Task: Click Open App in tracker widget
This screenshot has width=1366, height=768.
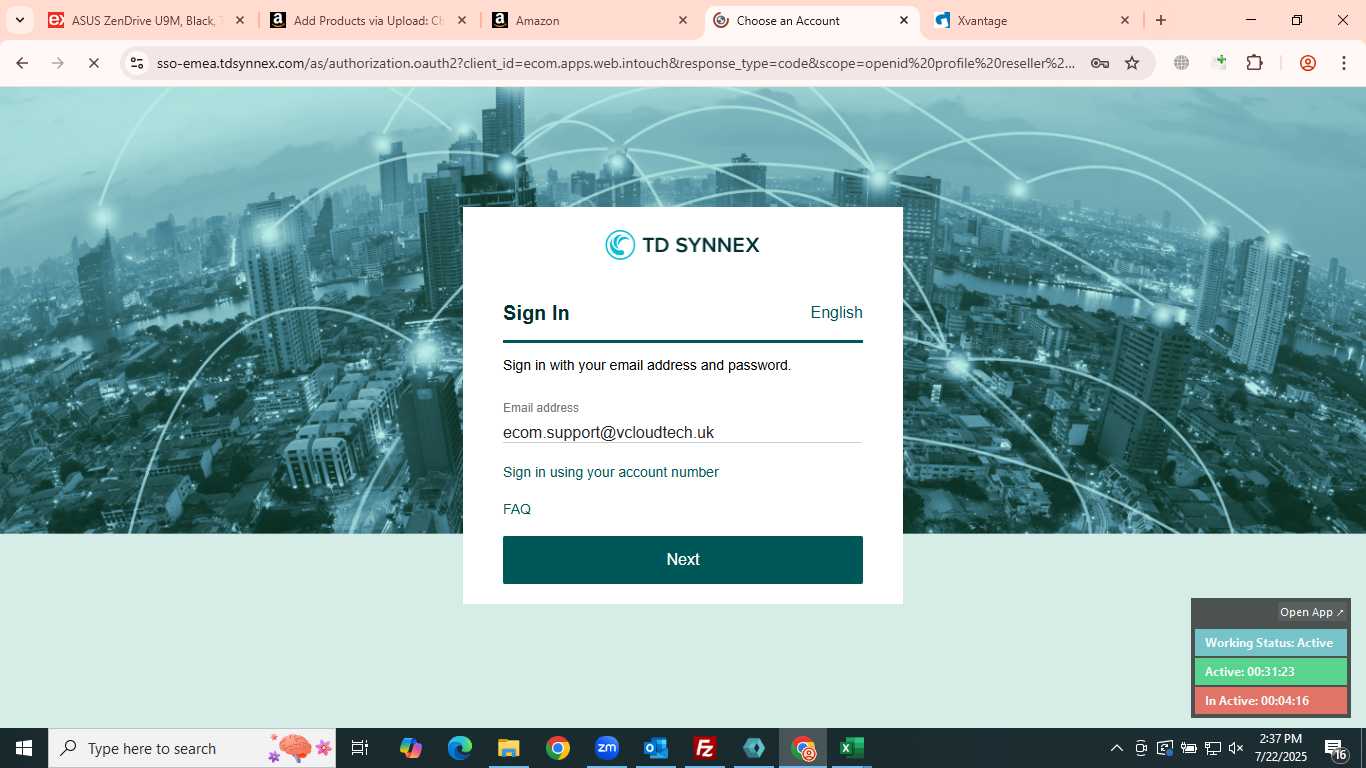Action: coord(1312,612)
